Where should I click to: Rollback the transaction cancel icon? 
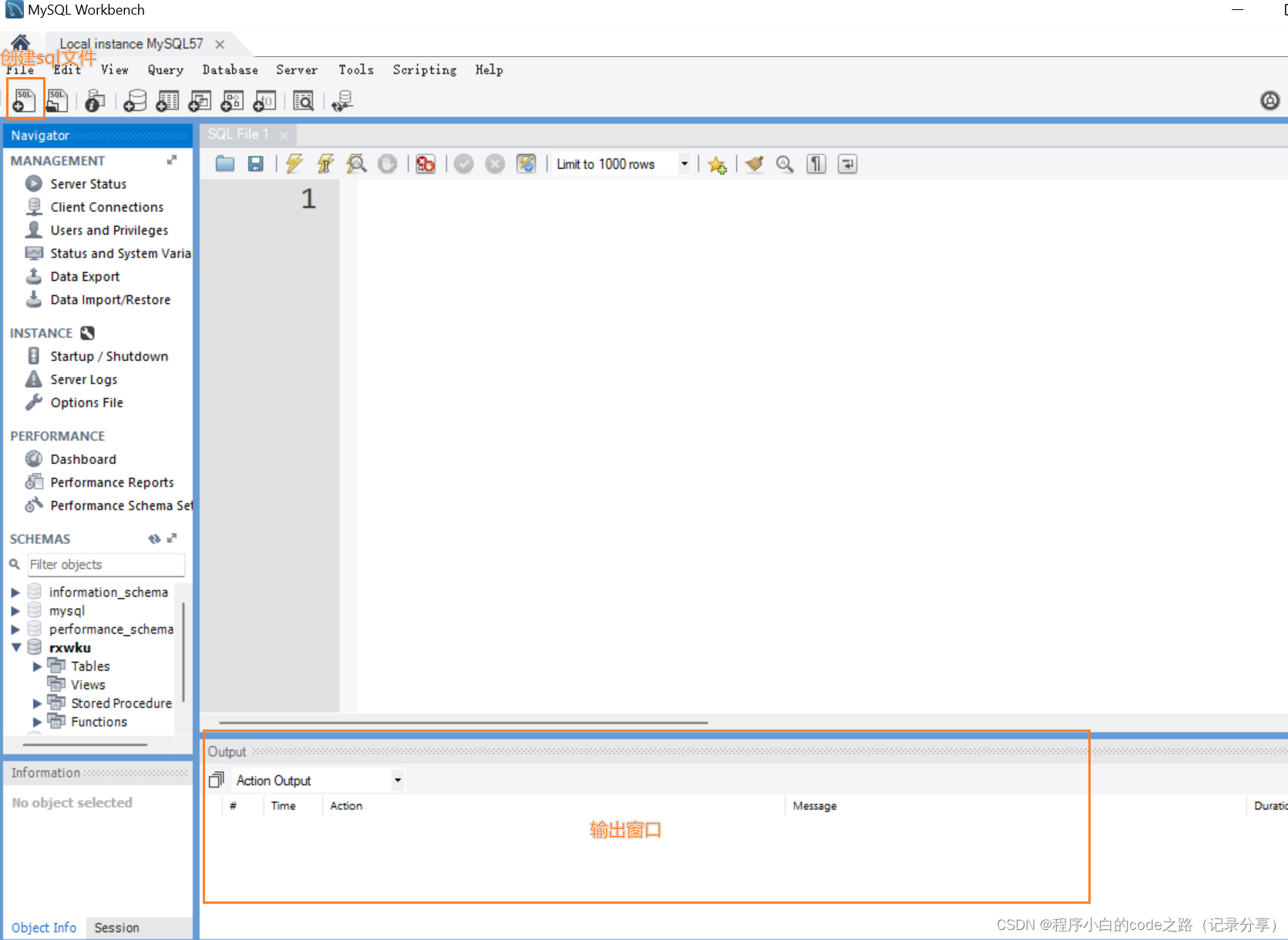point(495,163)
